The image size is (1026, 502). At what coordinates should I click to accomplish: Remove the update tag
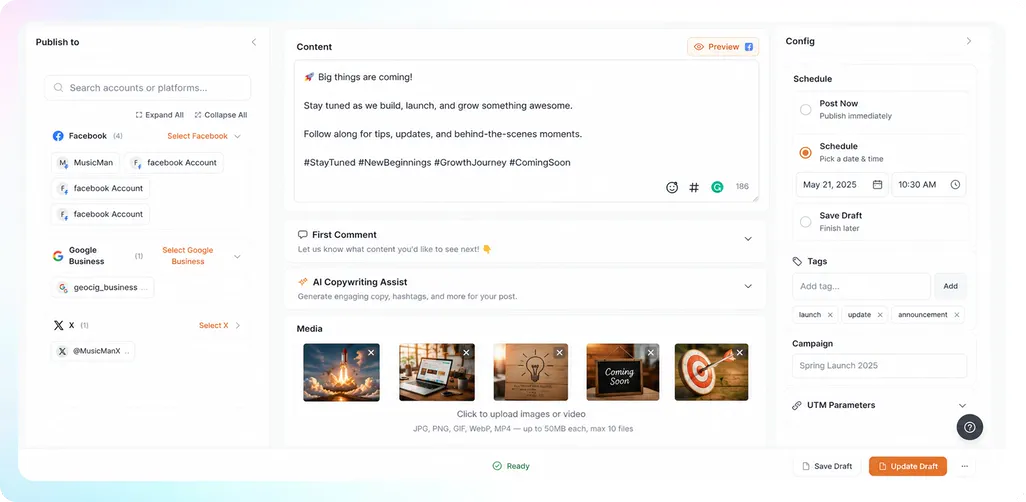pyautogui.click(x=880, y=315)
